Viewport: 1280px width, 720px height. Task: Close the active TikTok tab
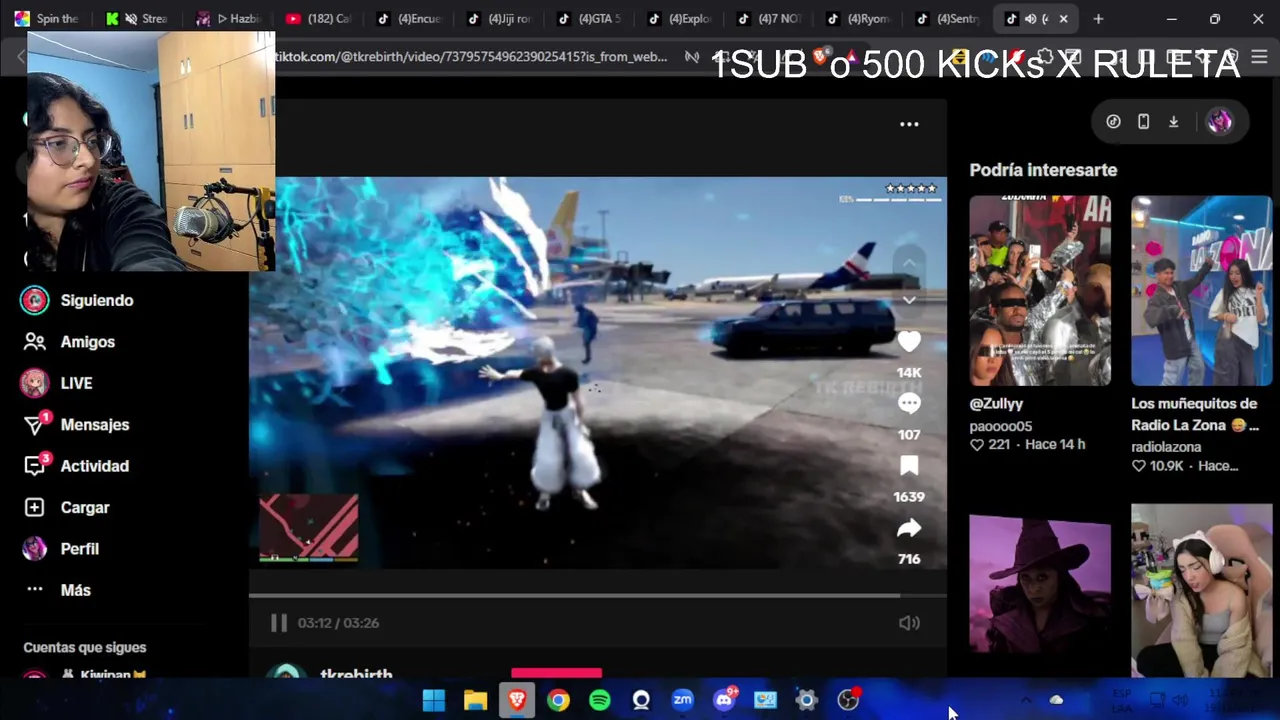1063,18
